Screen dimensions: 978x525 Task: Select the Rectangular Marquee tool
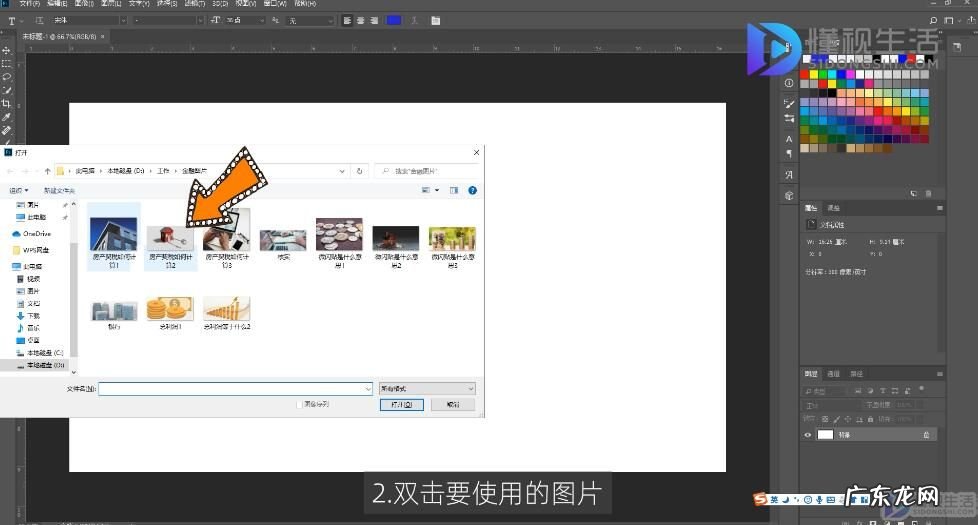click(x=6, y=64)
